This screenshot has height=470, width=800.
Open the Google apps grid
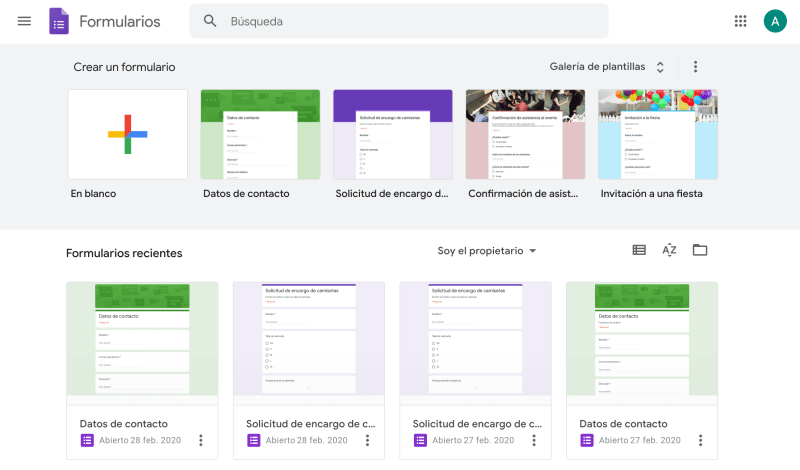click(x=740, y=21)
